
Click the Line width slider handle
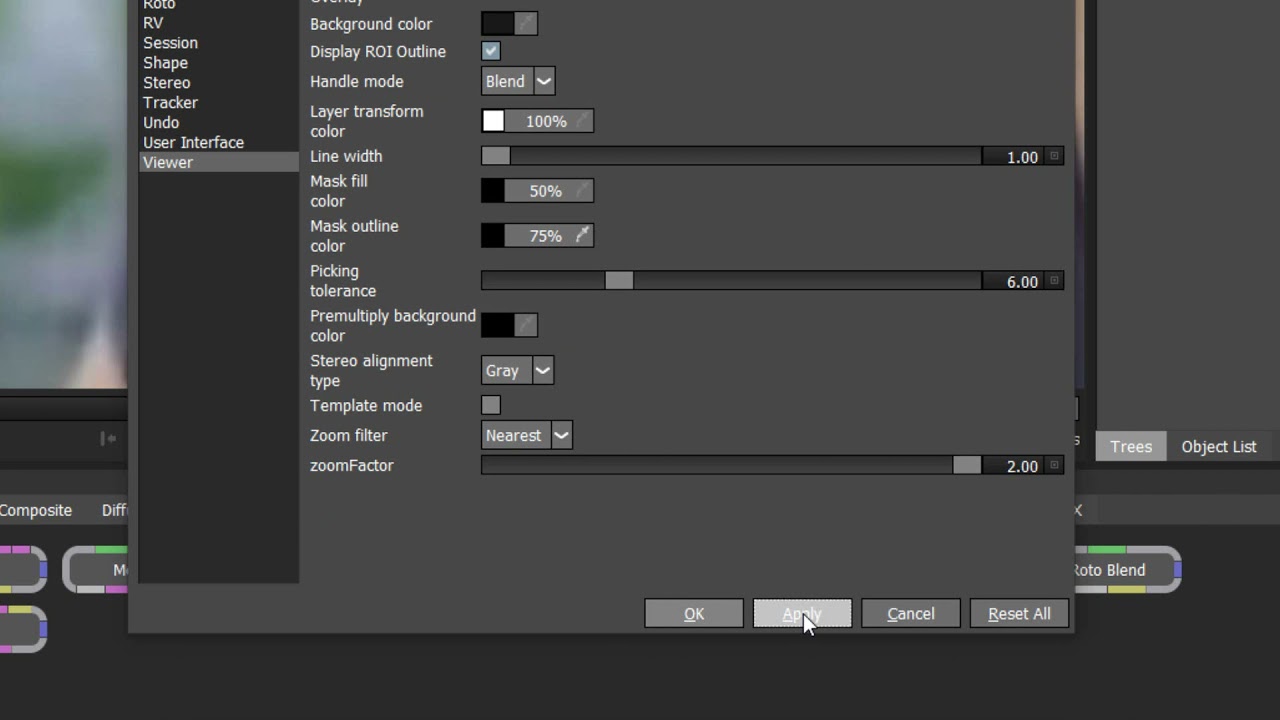click(496, 156)
